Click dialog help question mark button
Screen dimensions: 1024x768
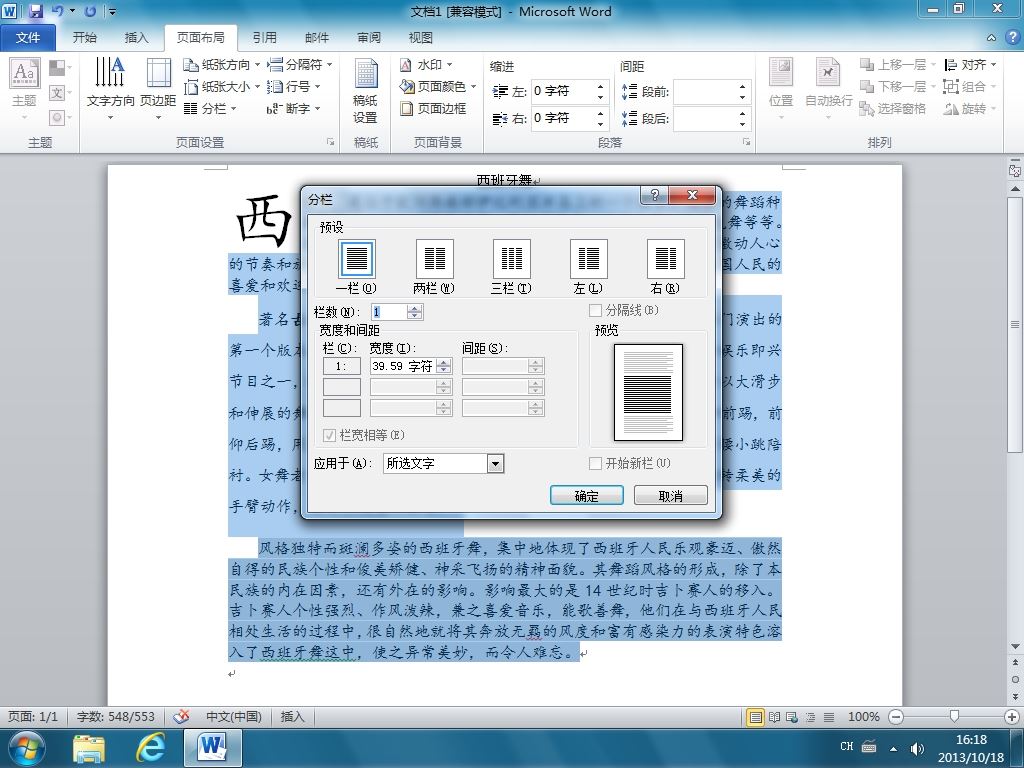(655, 195)
